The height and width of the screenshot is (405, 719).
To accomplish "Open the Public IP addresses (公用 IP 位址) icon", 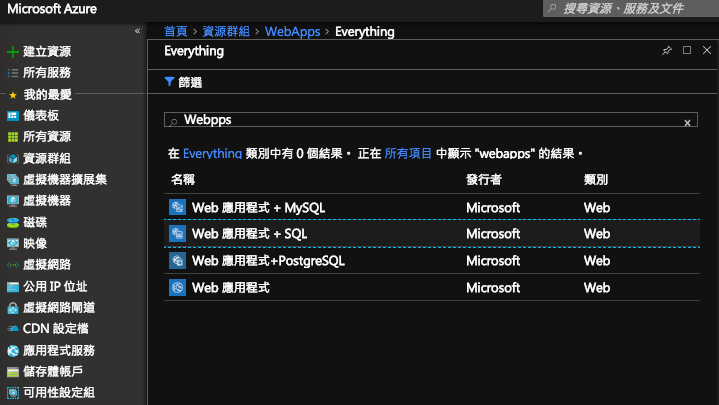I will [x=13, y=287].
